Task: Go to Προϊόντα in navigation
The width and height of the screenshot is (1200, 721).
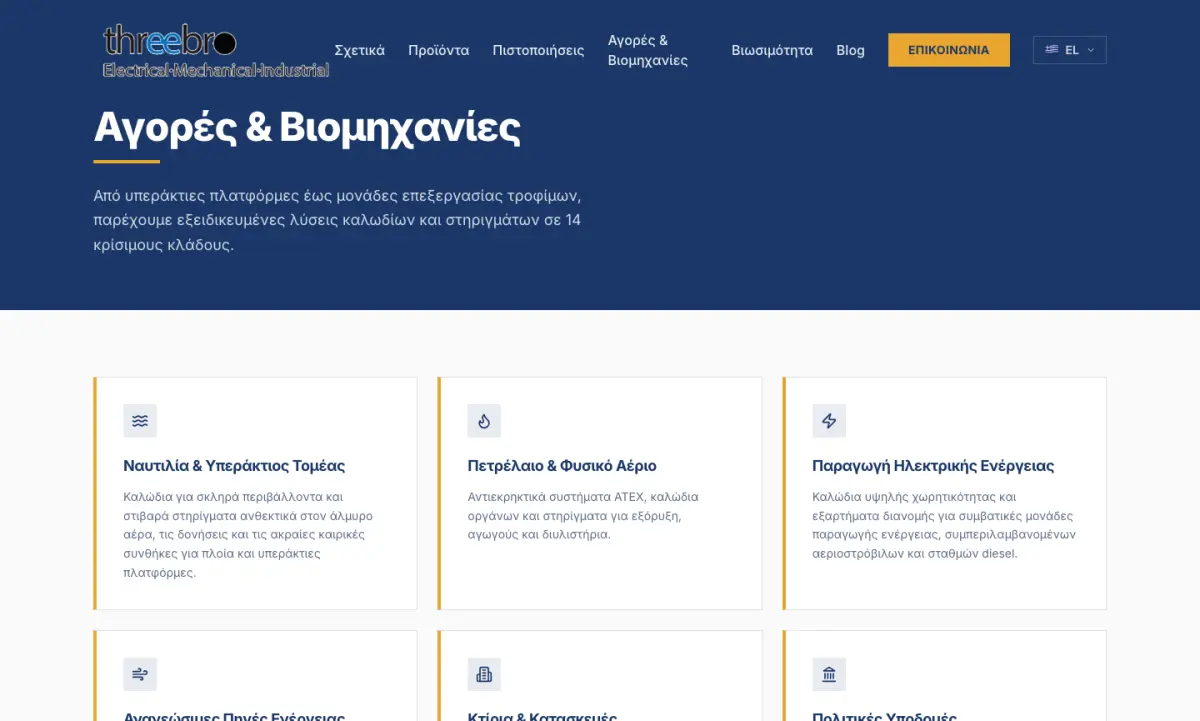Action: (x=438, y=50)
